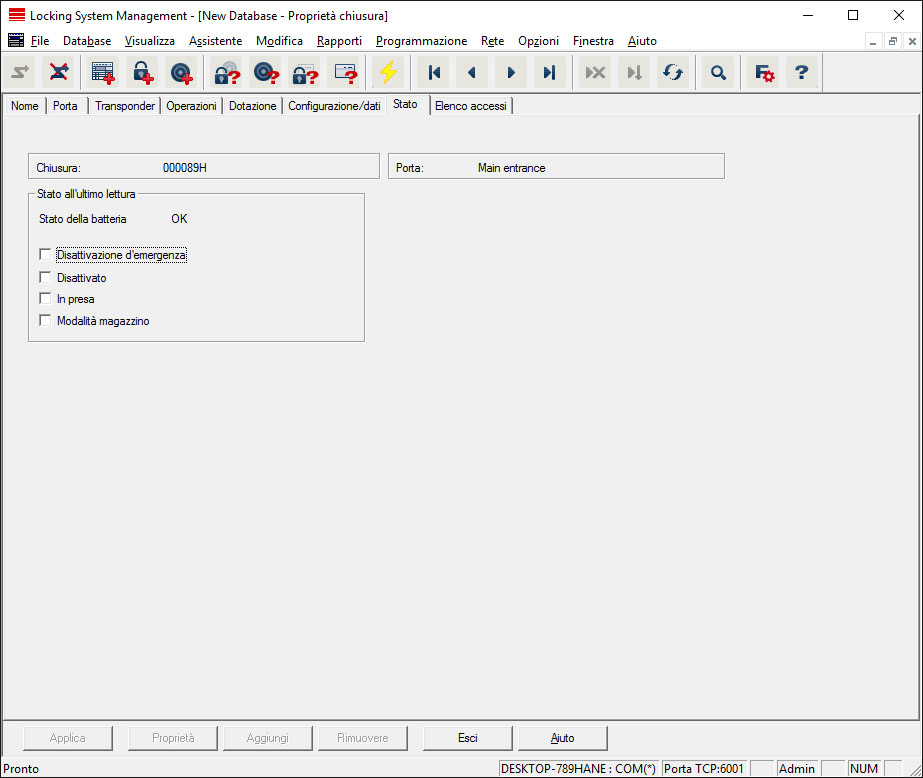Jump to first record arrow
Viewport: 923px width, 778px height.
pos(434,73)
